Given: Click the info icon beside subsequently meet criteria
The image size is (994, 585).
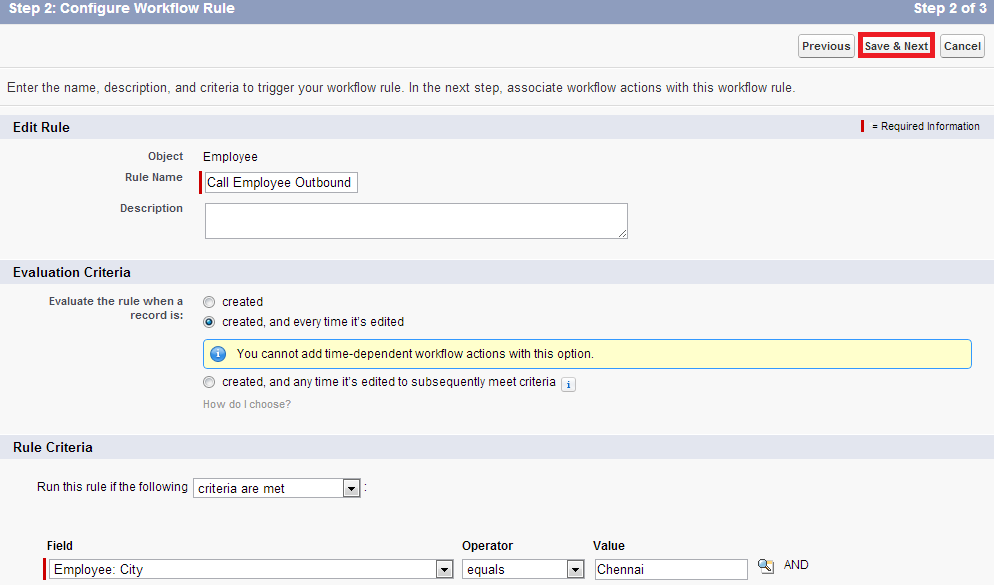Looking at the screenshot, I should pyautogui.click(x=569, y=384).
